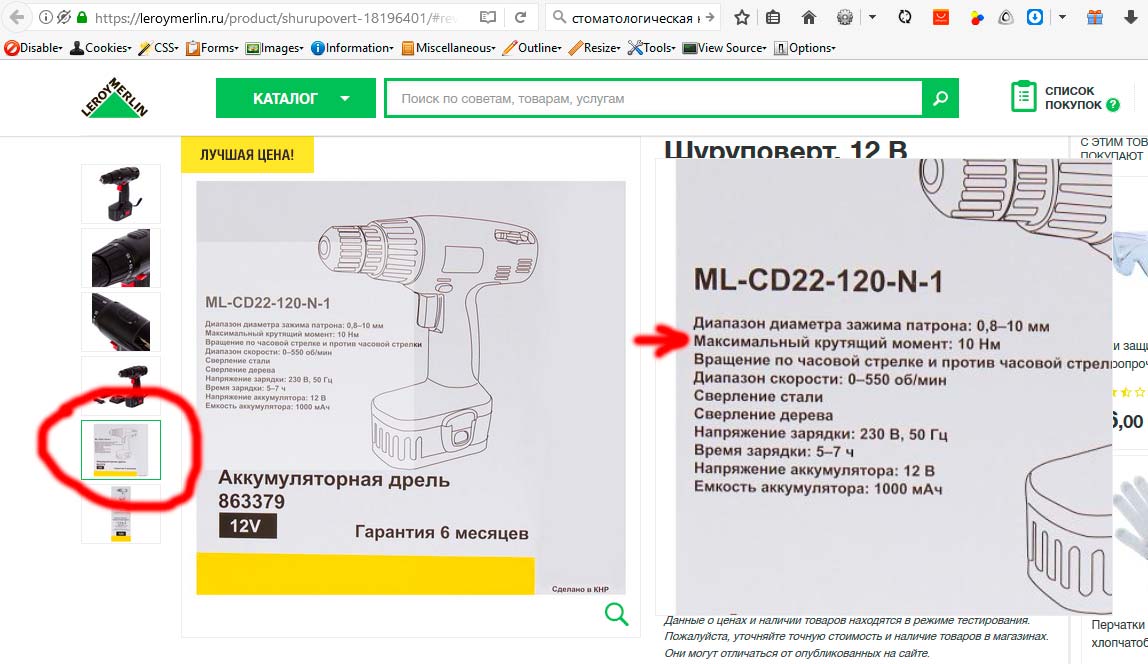This screenshot has width=1148, height=664.
Task: Select the sixth thumbnail with yellow label
Action: pos(121,514)
